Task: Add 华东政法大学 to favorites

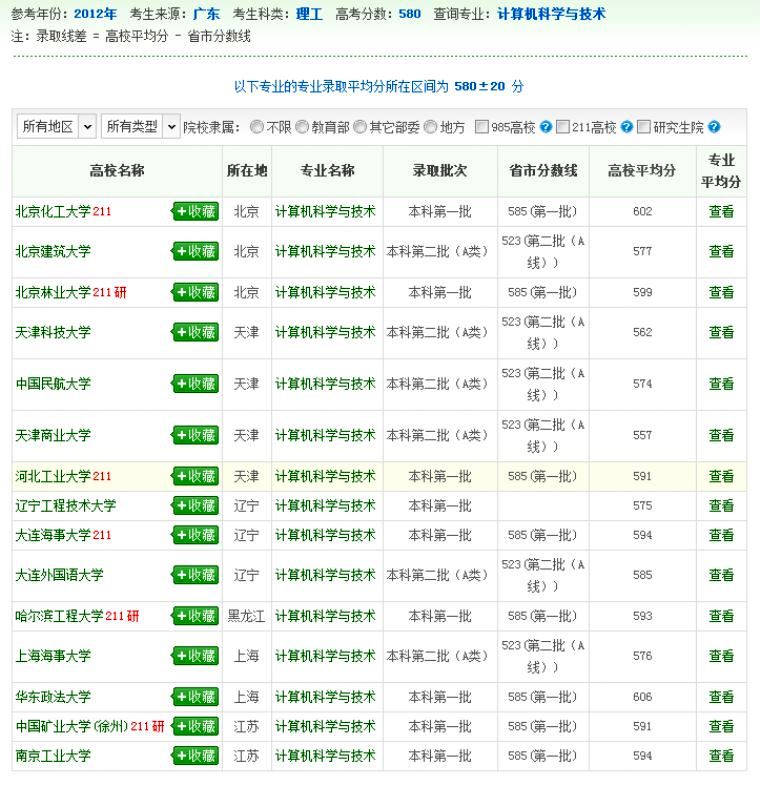Action: pos(195,696)
